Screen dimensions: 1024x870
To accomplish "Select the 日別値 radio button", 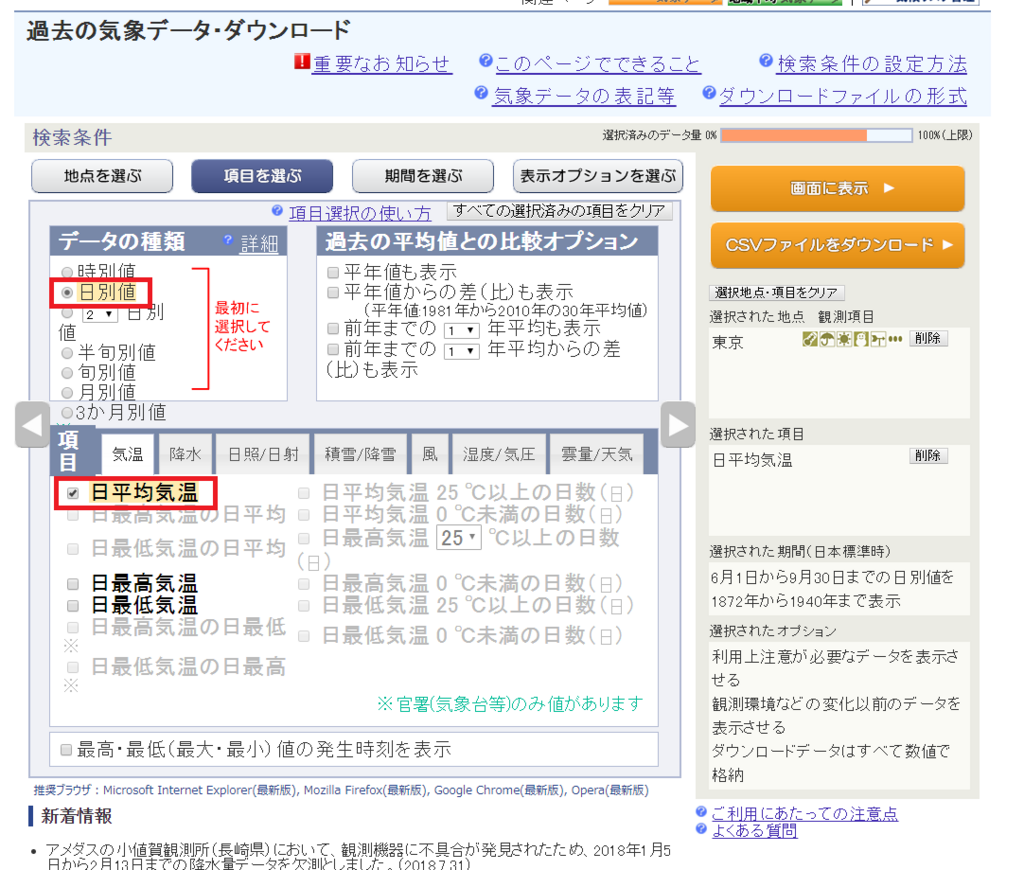I will (67, 293).
